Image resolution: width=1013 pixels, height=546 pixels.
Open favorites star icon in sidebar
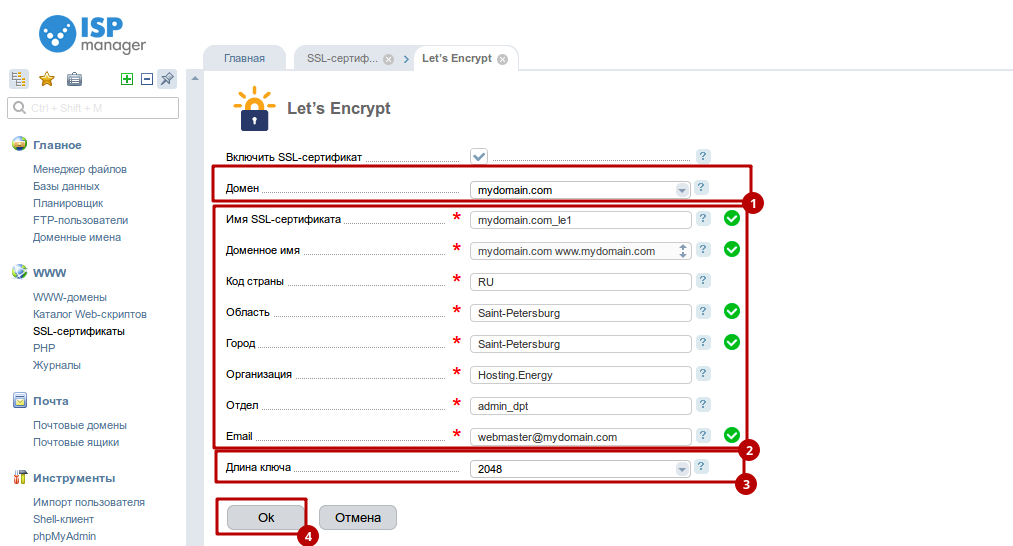47,79
